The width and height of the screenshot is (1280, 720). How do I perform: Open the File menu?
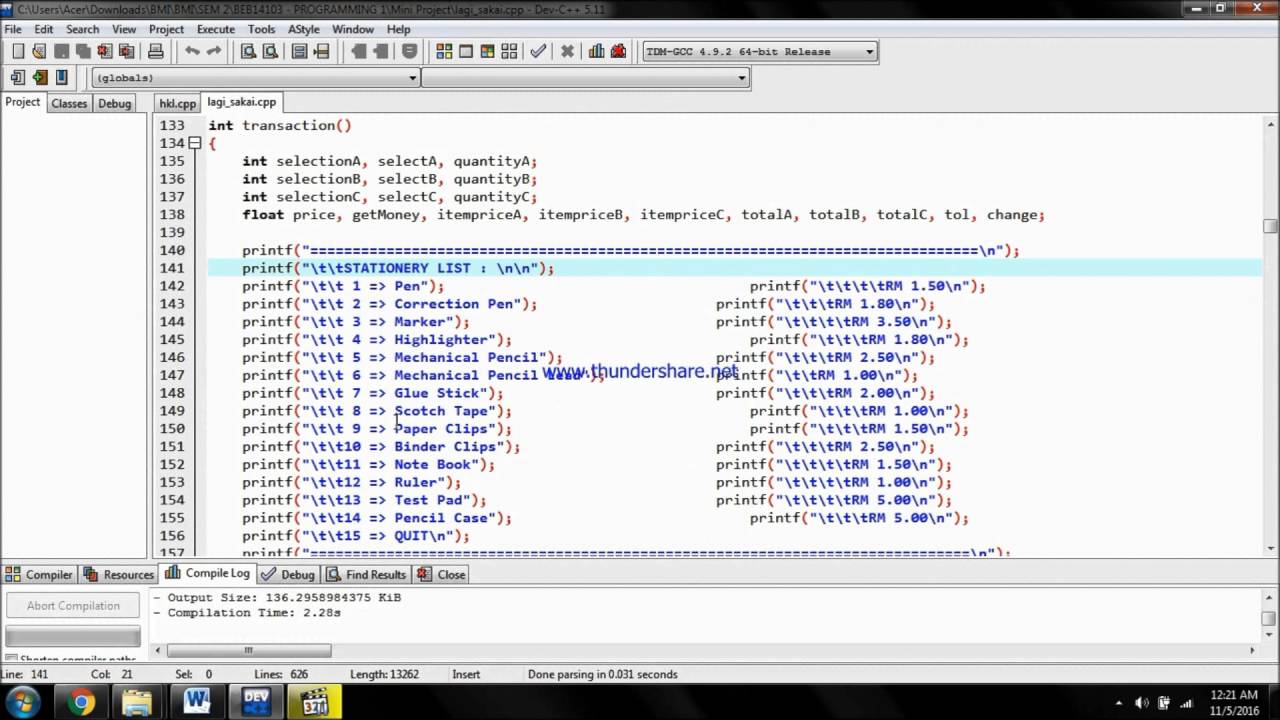(x=13, y=29)
